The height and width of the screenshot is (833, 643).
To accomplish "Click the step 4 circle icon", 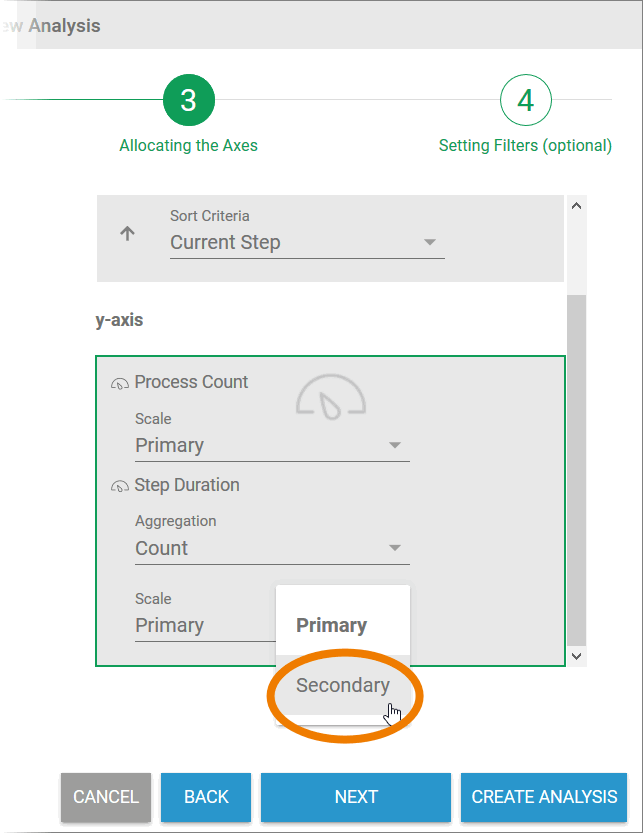I will click(x=525, y=101).
